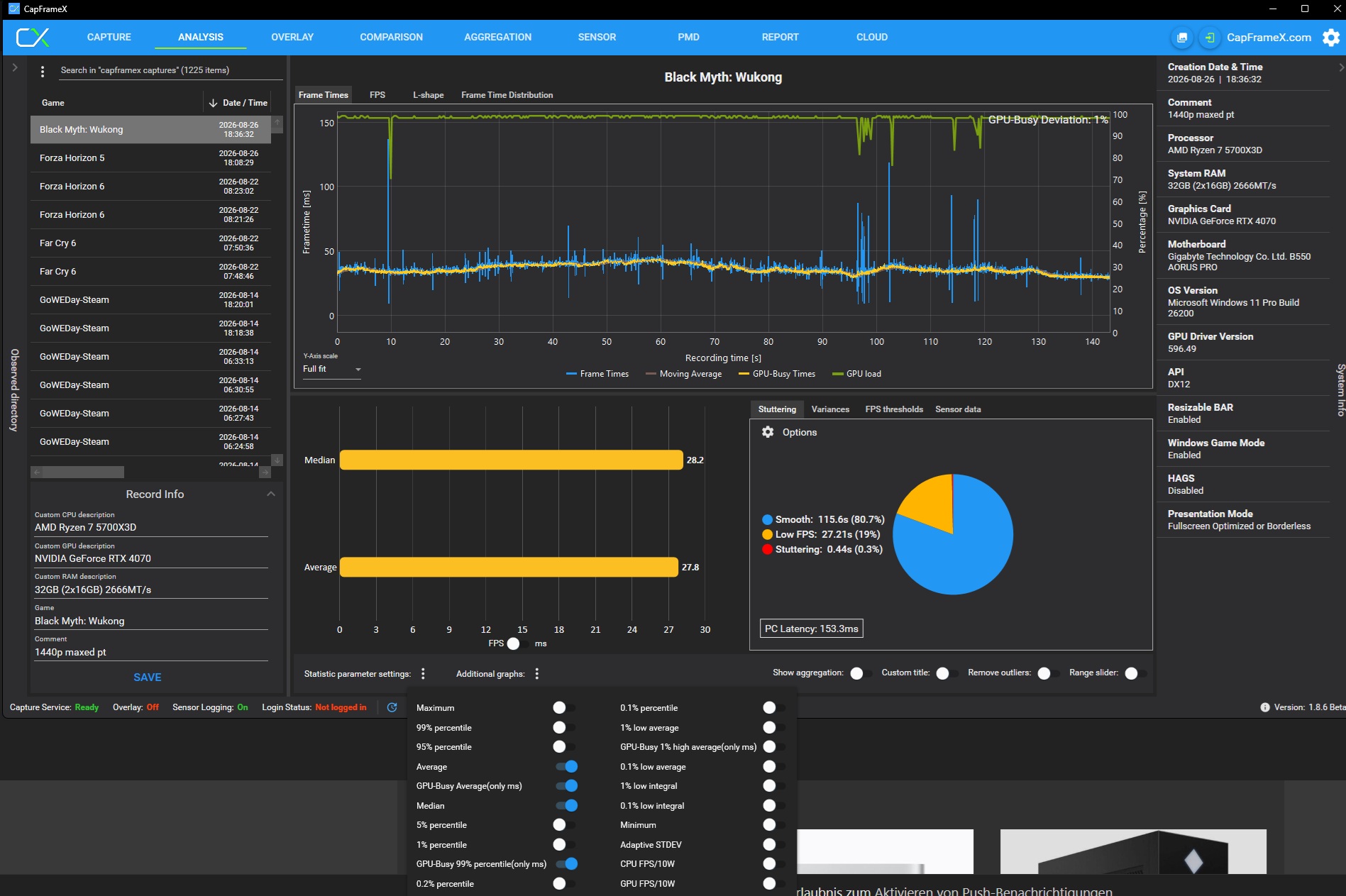Open the COMPARISON tab

pos(391,37)
